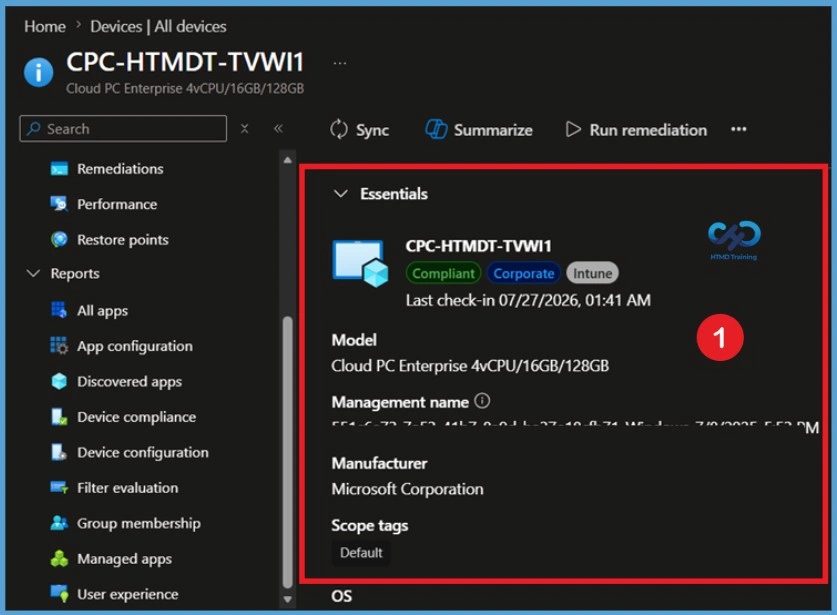Click the OS field label
This screenshot has height=615, width=837.
pyautogui.click(x=342, y=596)
